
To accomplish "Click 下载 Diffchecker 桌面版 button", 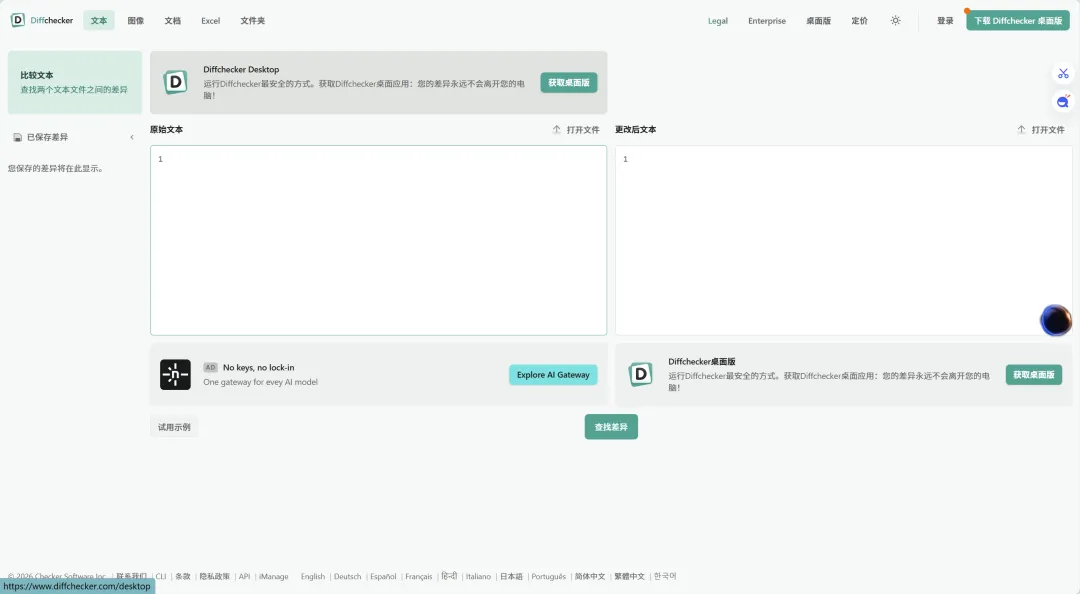I will [1018, 21].
